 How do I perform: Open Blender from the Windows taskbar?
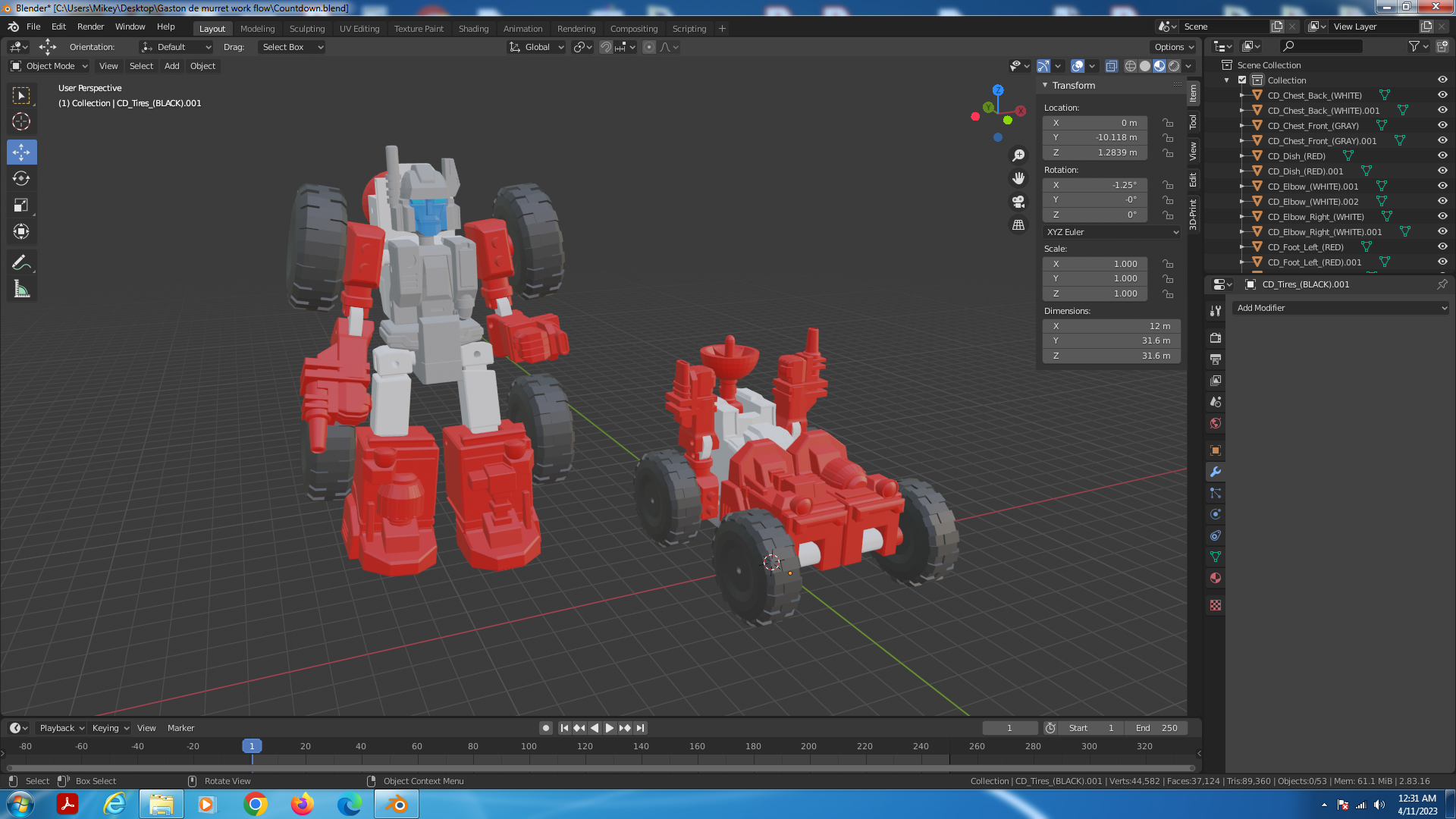397,804
